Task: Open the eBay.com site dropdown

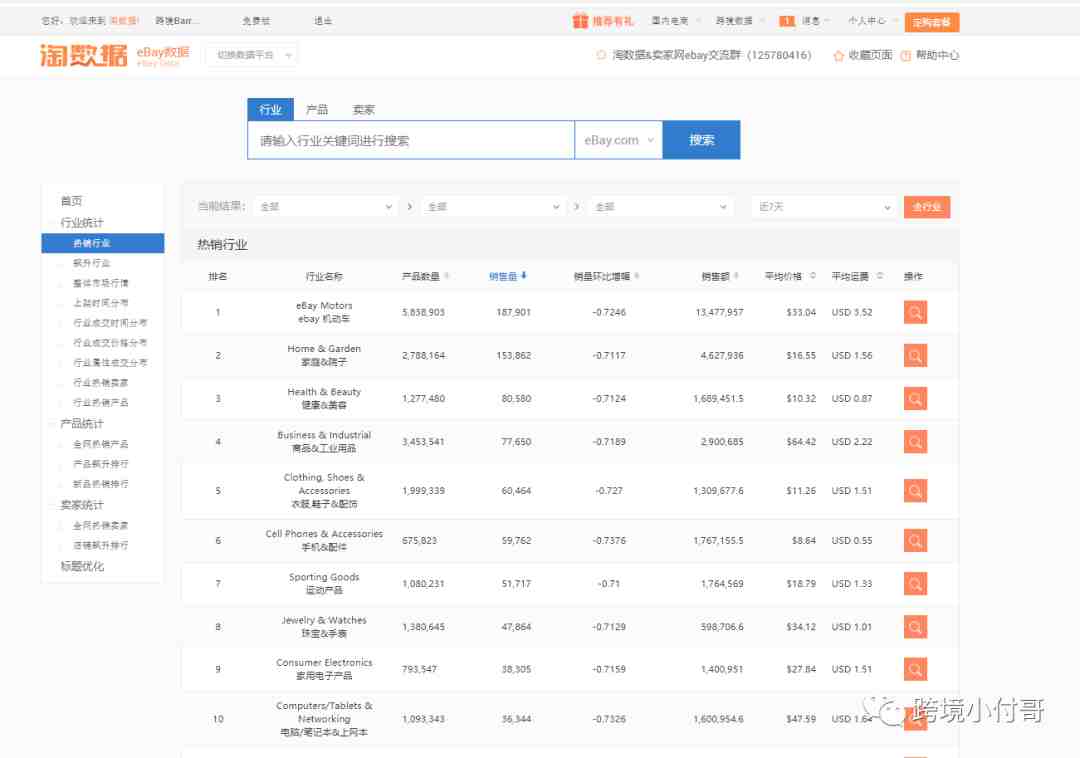Action: 618,140
